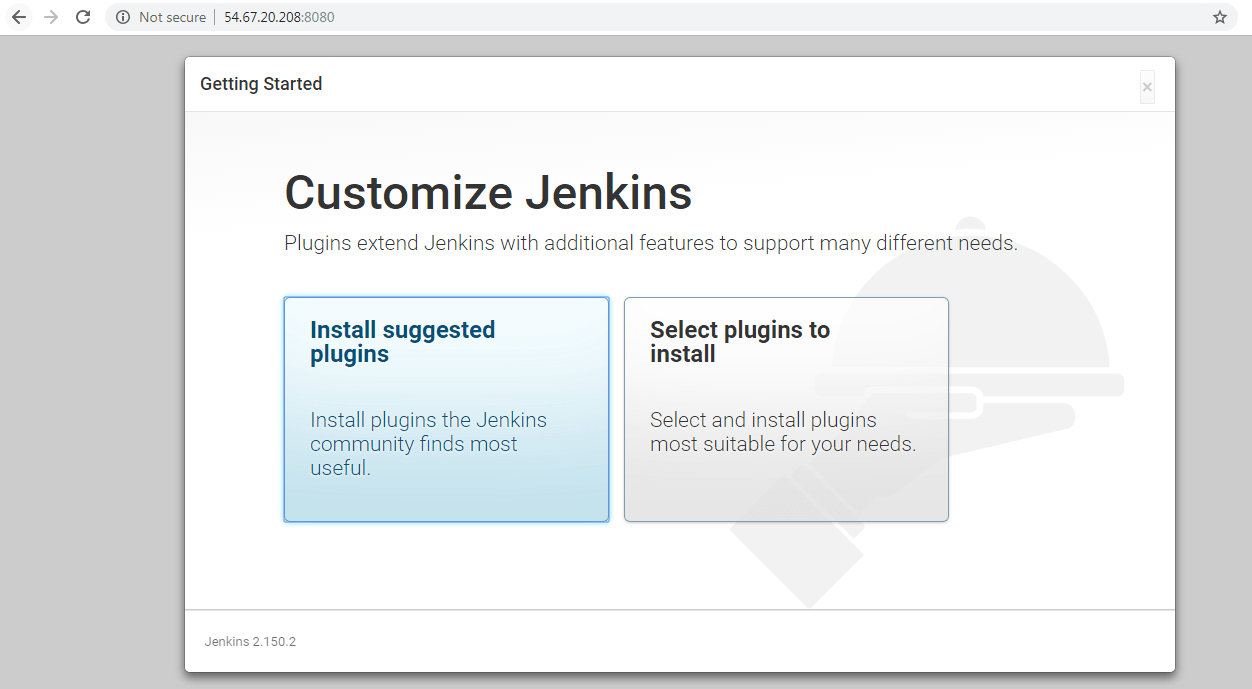Click the 'Plugins extend Jenkins' description text
This screenshot has width=1252, height=689.
click(651, 243)
